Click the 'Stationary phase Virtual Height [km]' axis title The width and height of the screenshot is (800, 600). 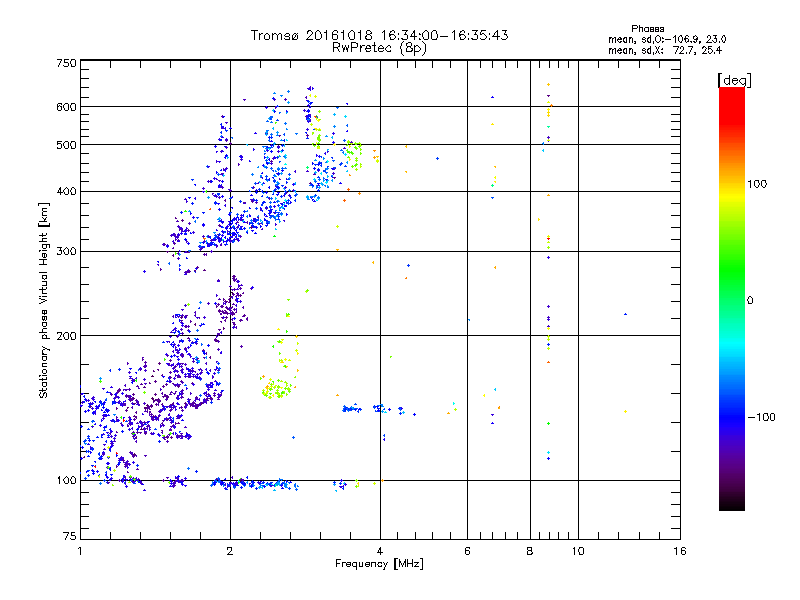pos(44,300)
